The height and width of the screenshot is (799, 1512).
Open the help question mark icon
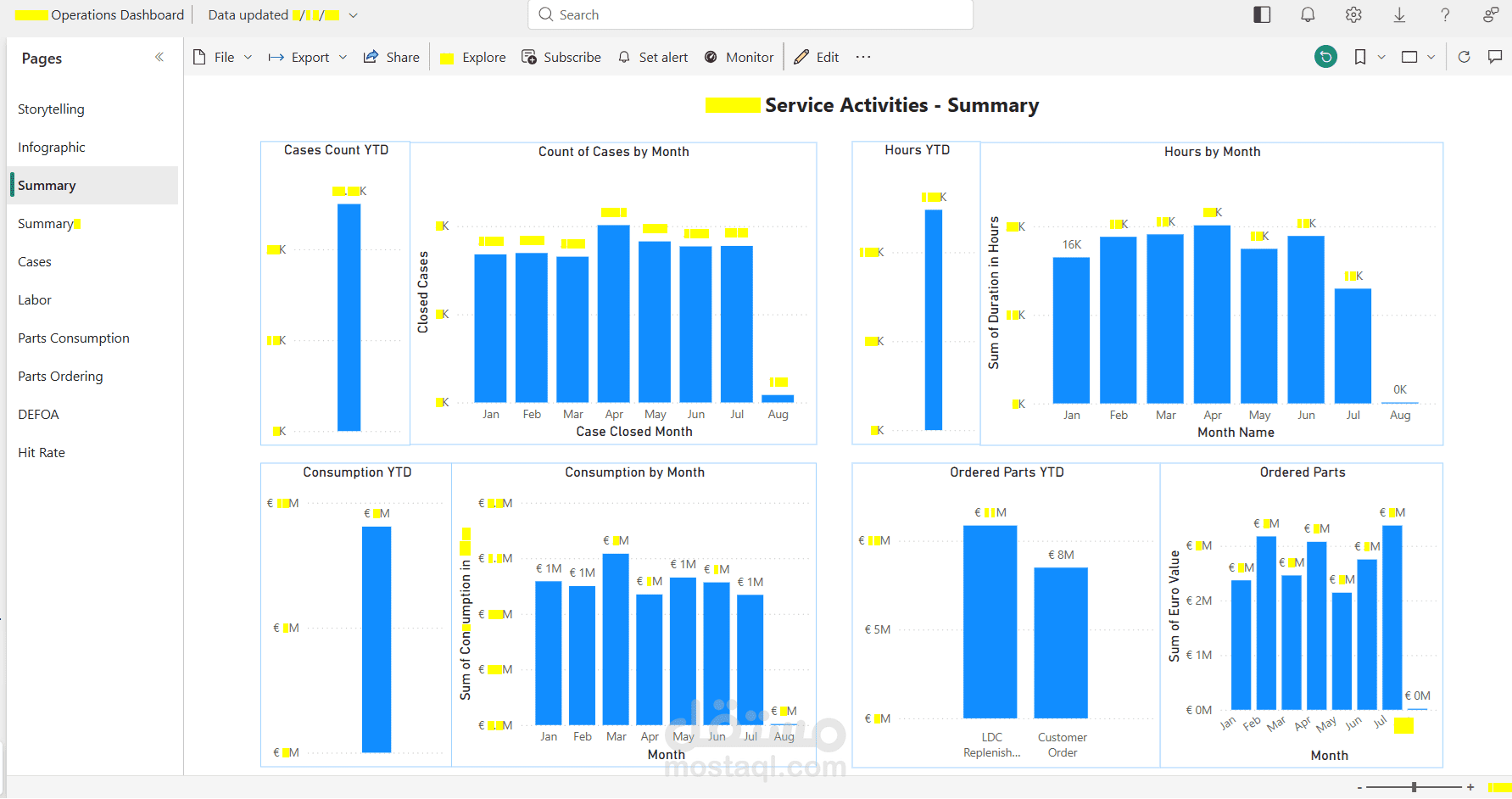tap(1445, 14)
